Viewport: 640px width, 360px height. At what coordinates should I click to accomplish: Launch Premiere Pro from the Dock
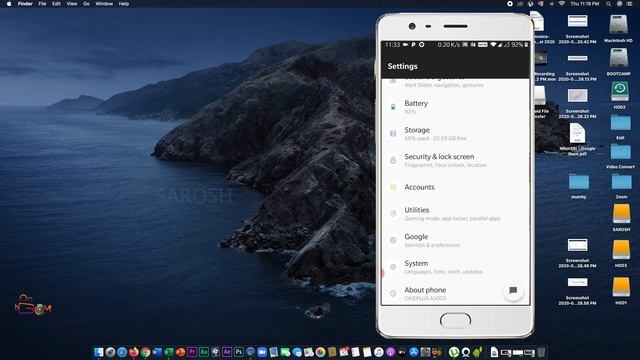pyautogui.click(x=192, y=352)
